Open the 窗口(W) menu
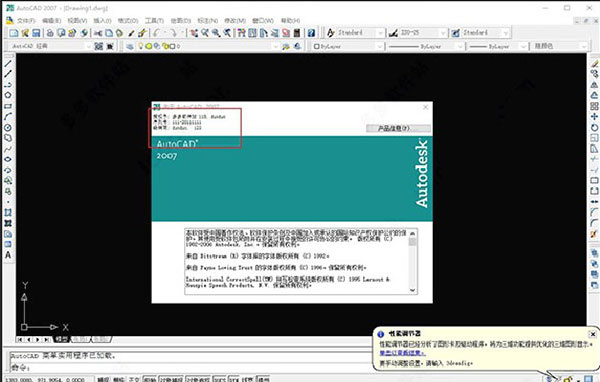Screen dimensions: 600x382 (x=263, y=20)
